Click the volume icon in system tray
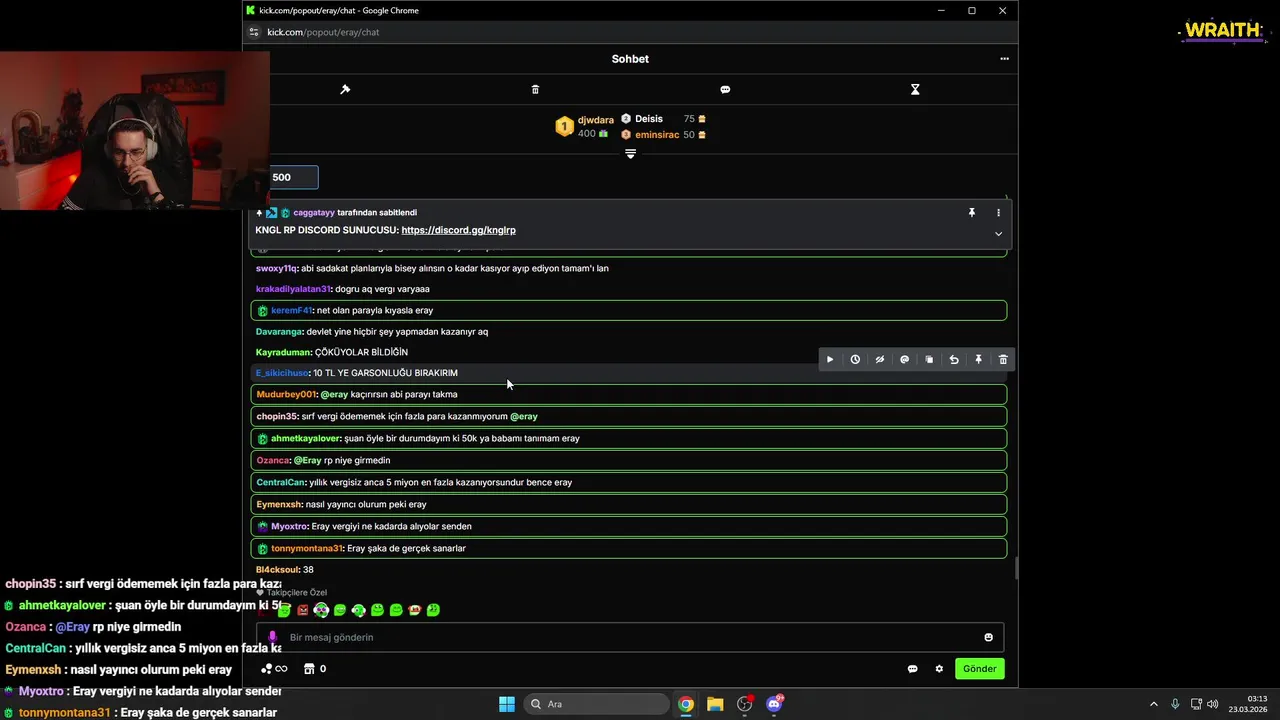 click(1212, 704)
